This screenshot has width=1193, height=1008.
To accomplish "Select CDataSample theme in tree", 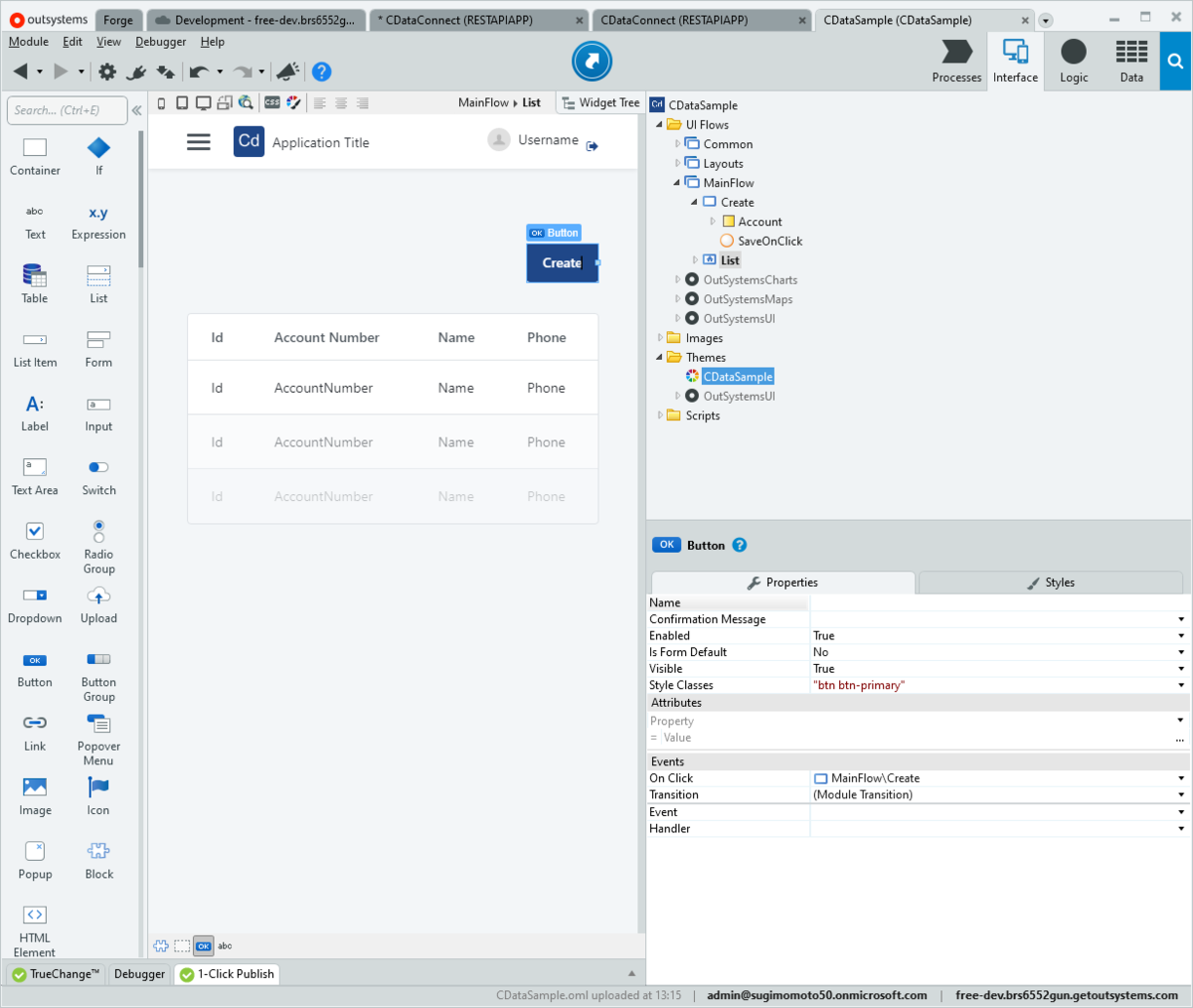I will (x=738, y=377).
